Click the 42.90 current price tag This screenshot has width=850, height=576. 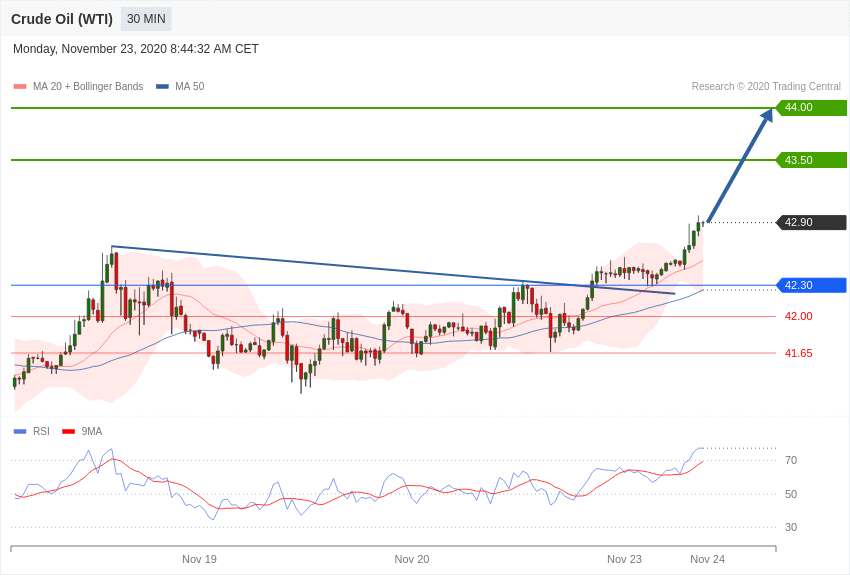coord(811,223)
